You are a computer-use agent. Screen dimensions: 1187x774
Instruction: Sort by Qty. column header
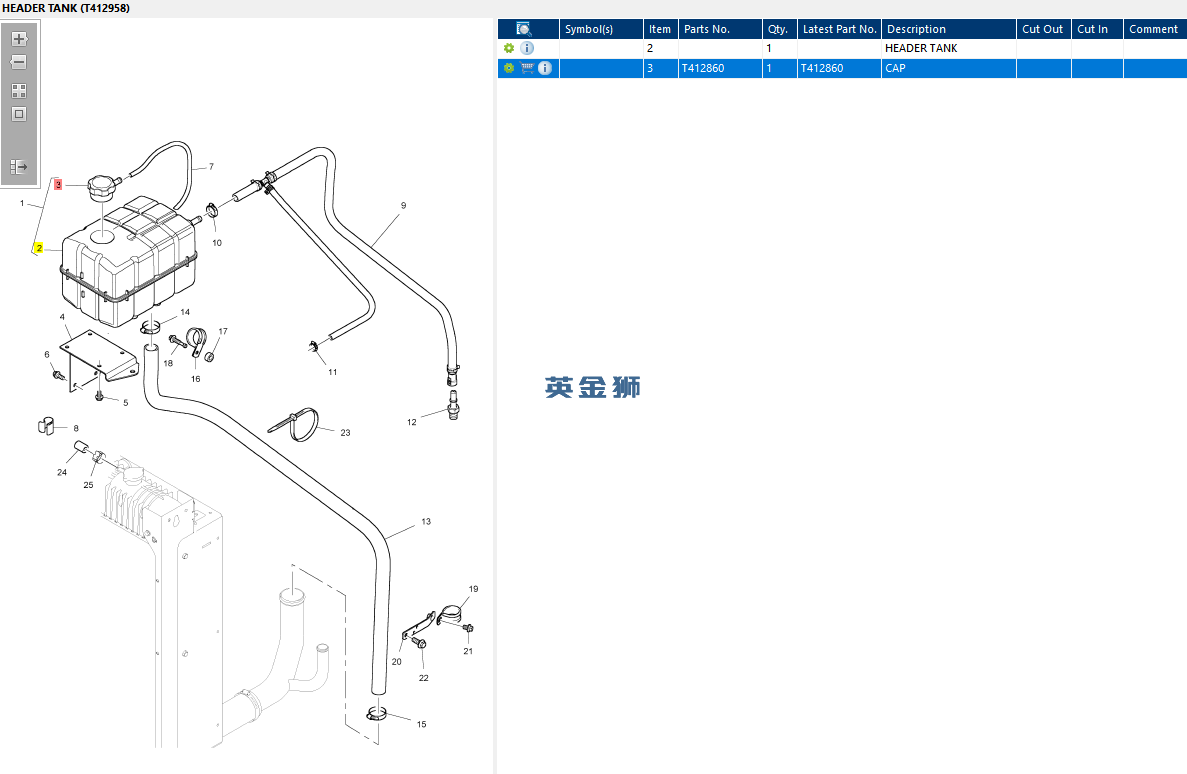(780, 29)
